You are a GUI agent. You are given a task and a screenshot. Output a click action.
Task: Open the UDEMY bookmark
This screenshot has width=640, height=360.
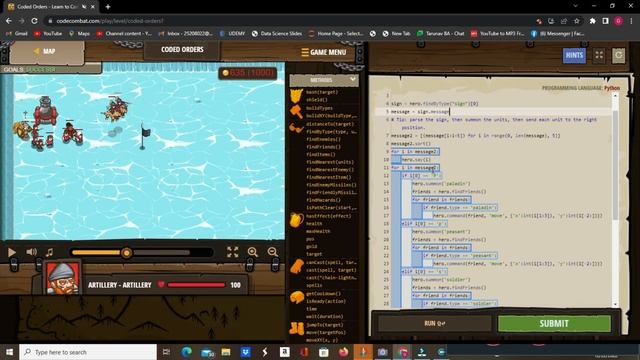coord(232,33)
